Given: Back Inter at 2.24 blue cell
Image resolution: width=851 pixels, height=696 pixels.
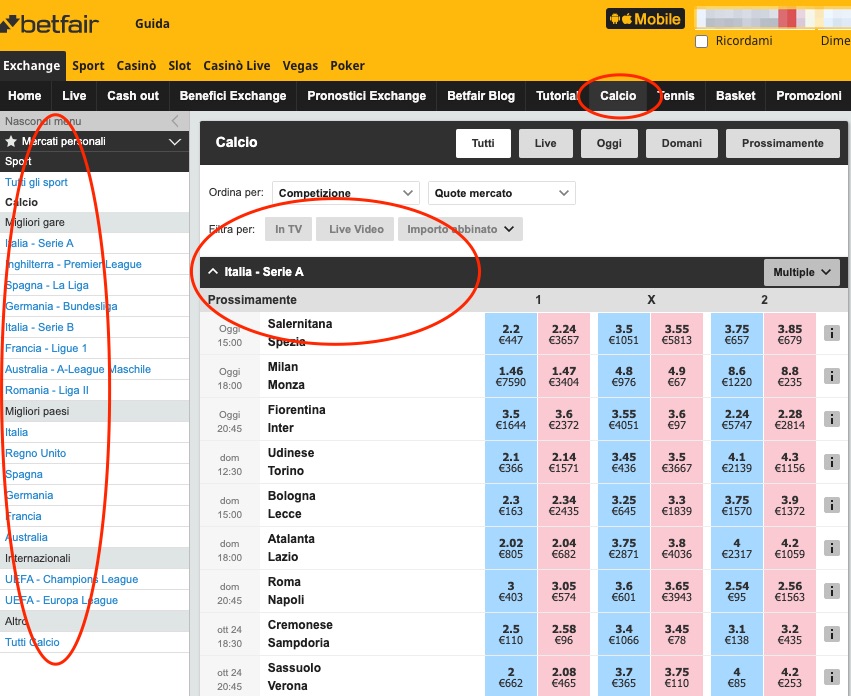Looking at the screenshot, I should pos(736,419).
